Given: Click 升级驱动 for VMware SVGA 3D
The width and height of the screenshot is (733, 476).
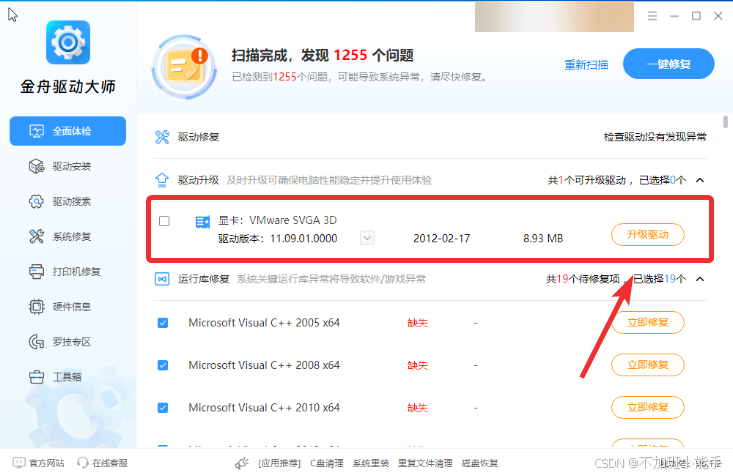Looking at the screenshot, I should coord(647,234).
